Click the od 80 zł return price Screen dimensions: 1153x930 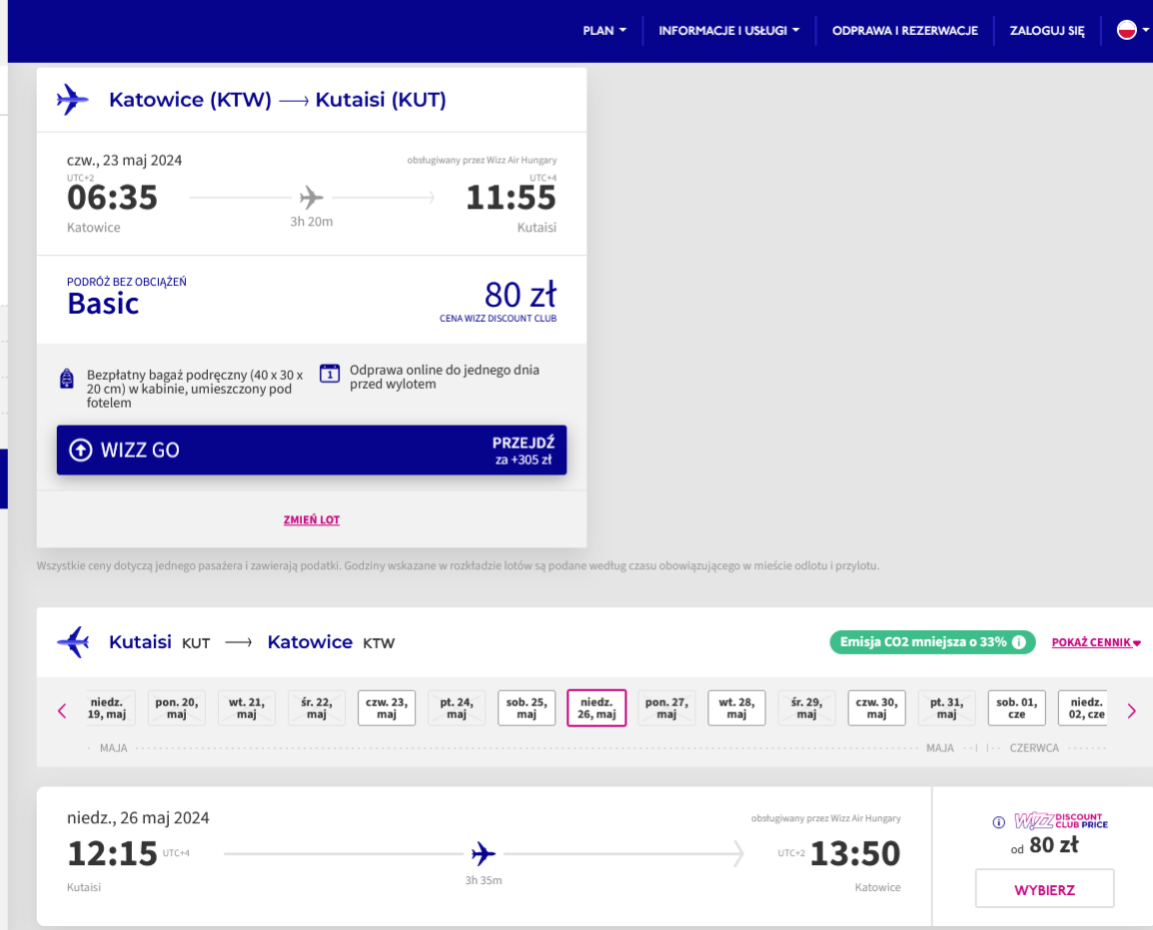tap(1044, 845)
